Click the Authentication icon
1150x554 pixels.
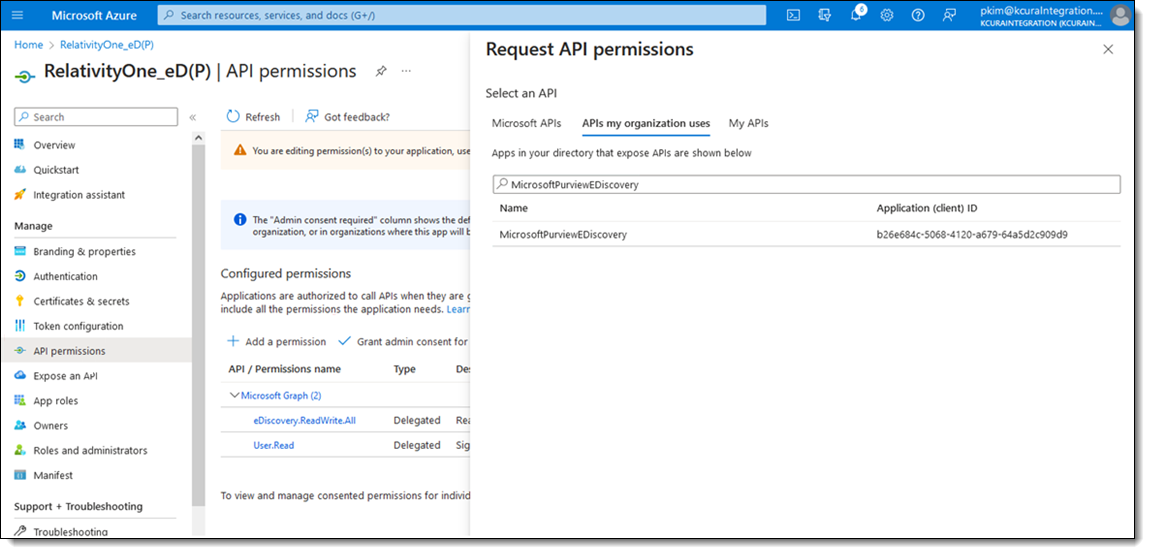click(x=21, y=276)
